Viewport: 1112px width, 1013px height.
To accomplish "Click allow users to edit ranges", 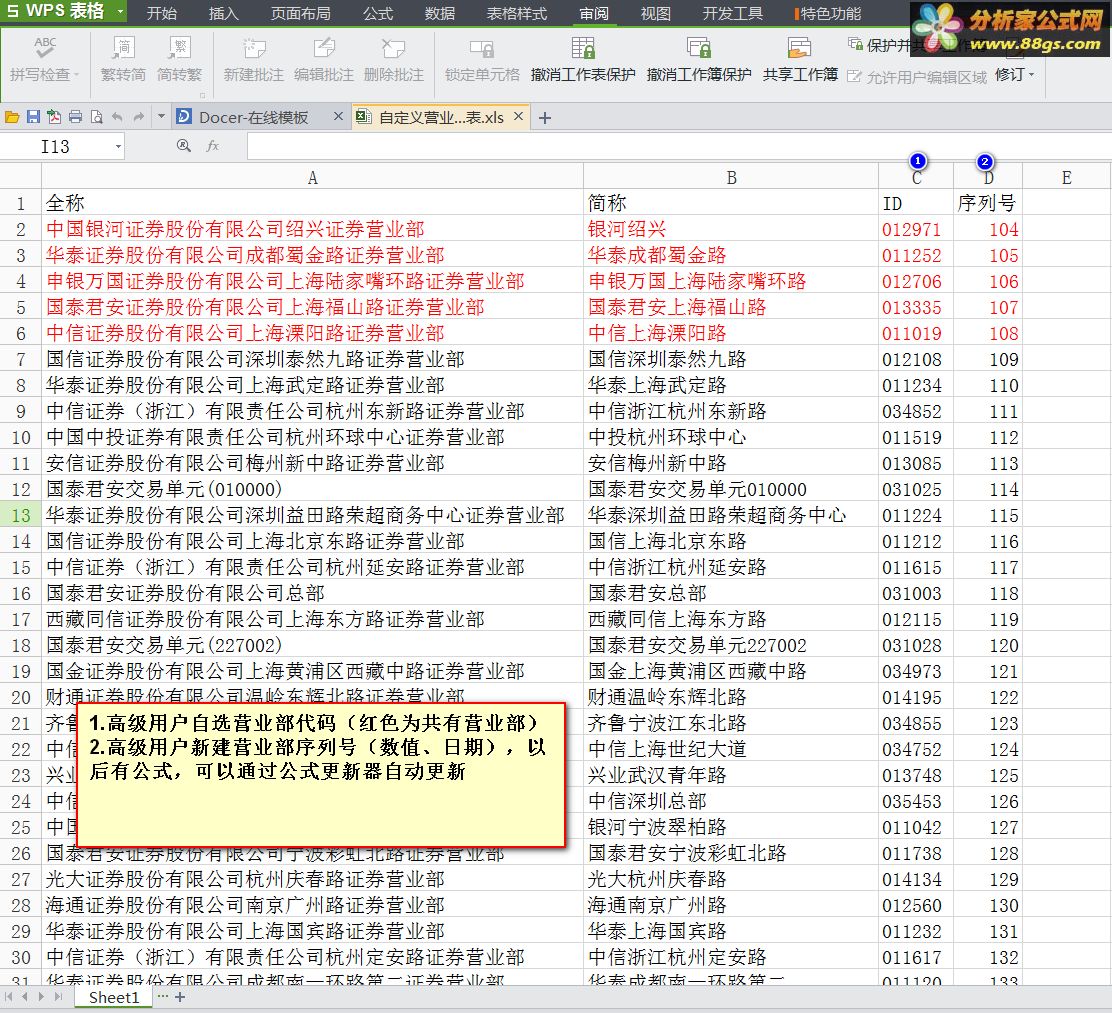I will pos(917,77).
